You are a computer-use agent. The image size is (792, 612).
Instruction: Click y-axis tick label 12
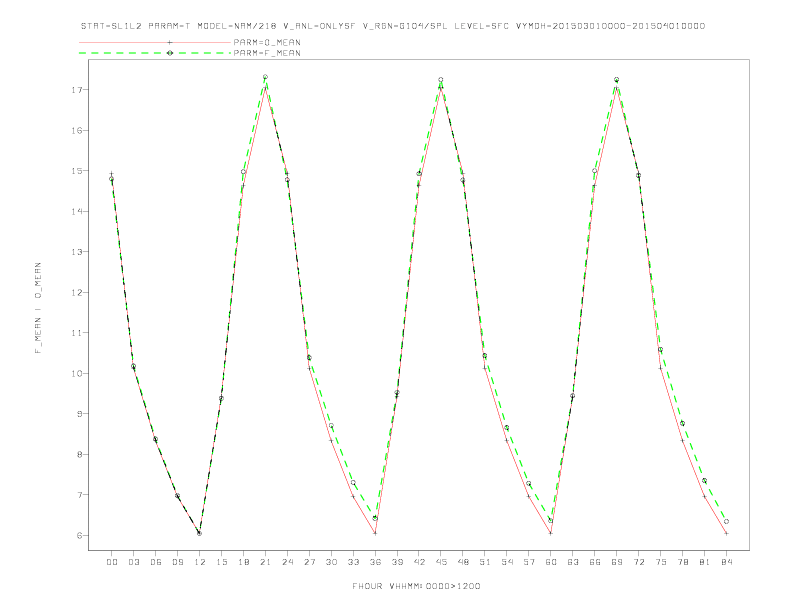(77, 292)
